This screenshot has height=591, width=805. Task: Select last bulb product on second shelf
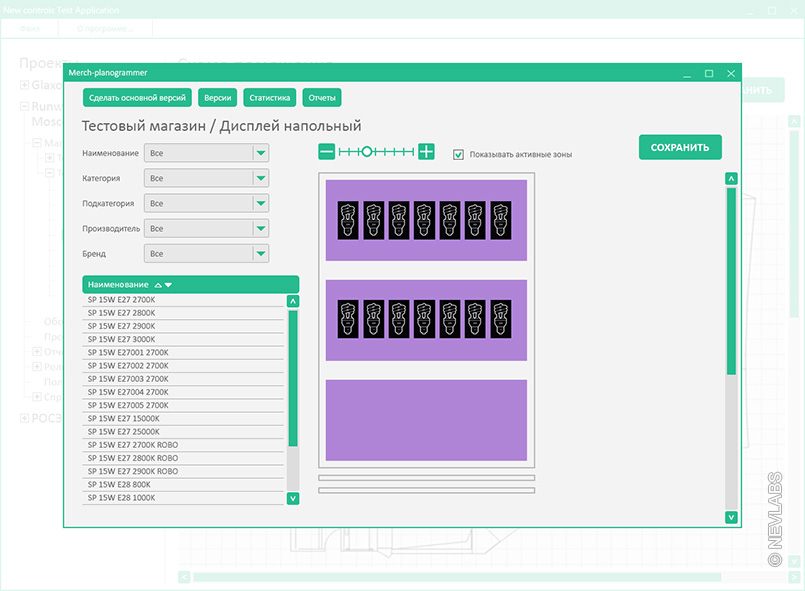(500, 319)
